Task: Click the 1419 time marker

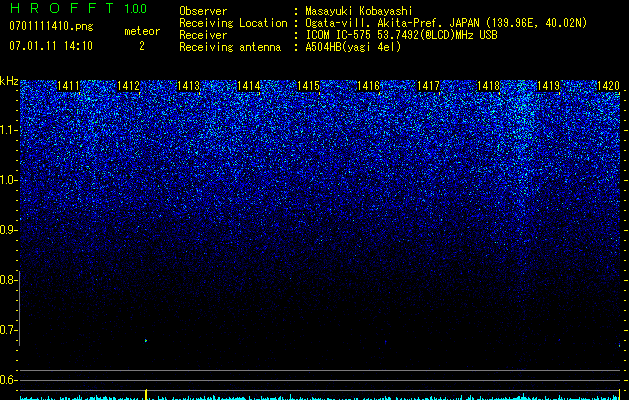Action: point(548,86)
